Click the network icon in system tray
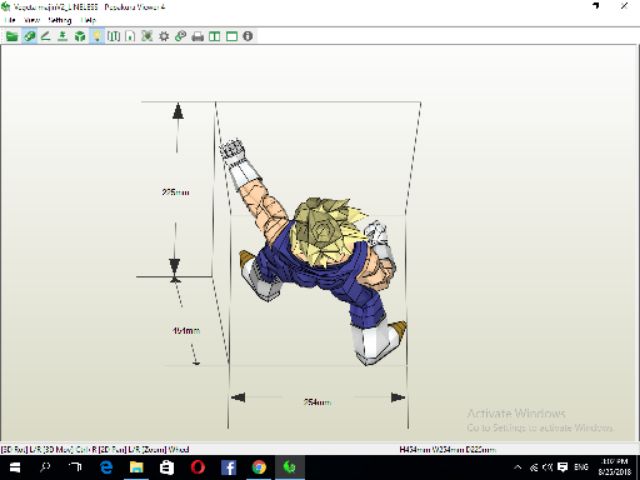The height and width of the screenshot is (480, 640). (533, 468)
